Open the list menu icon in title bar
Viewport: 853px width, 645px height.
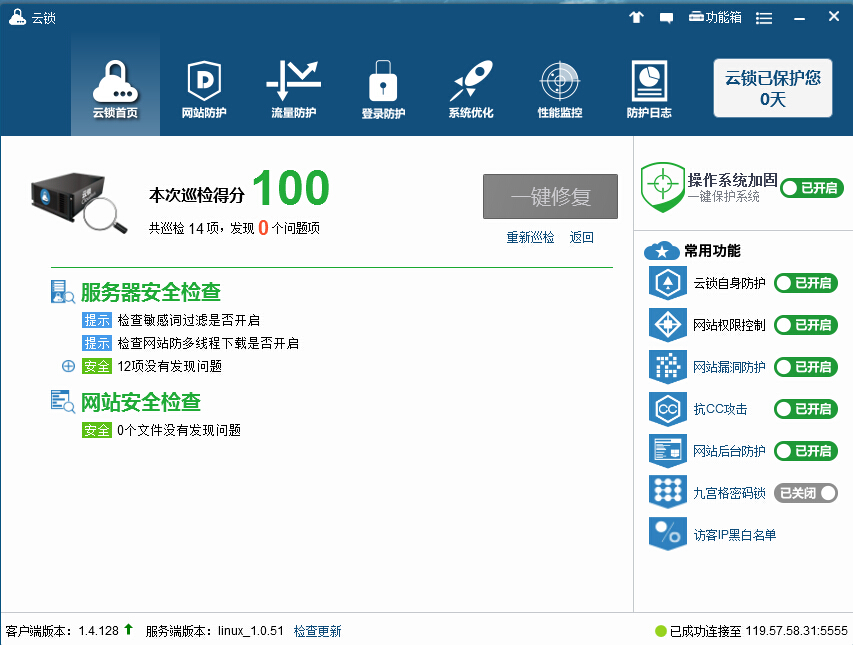click(764, 18)
